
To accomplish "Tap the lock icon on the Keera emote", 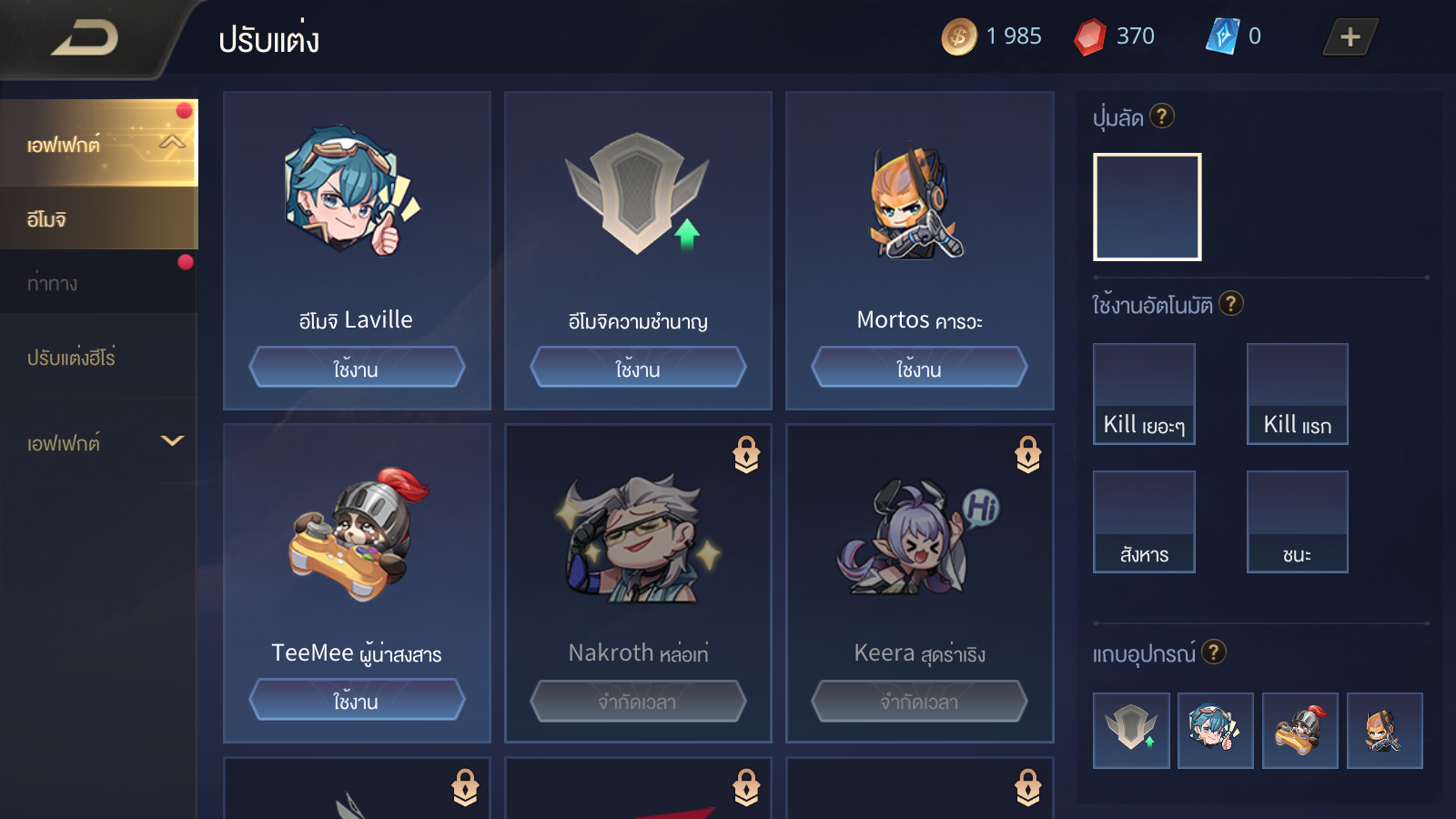I will (x=1028, y=454).
